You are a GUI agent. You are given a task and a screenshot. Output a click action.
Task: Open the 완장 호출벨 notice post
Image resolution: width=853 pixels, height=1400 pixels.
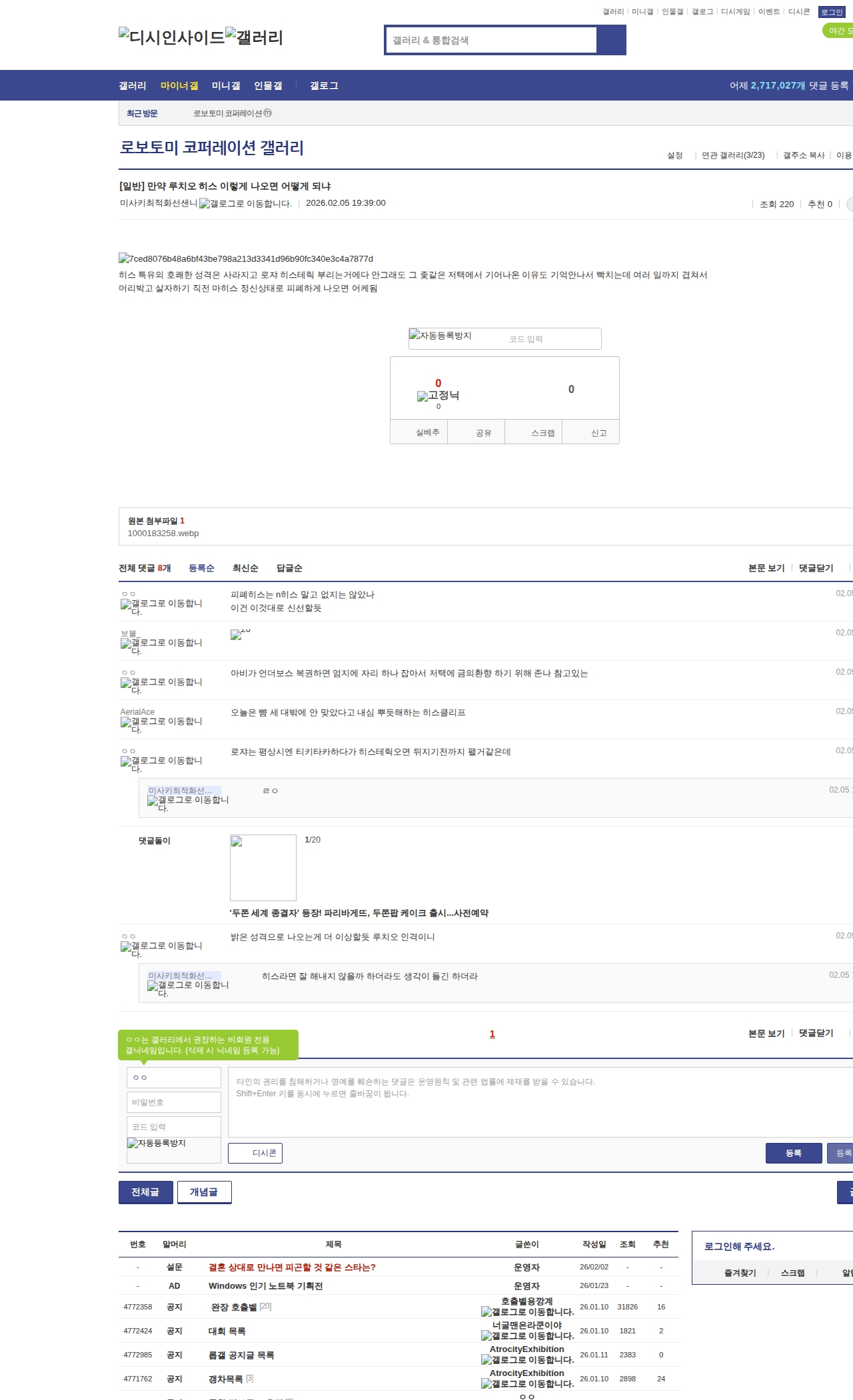234,1307
